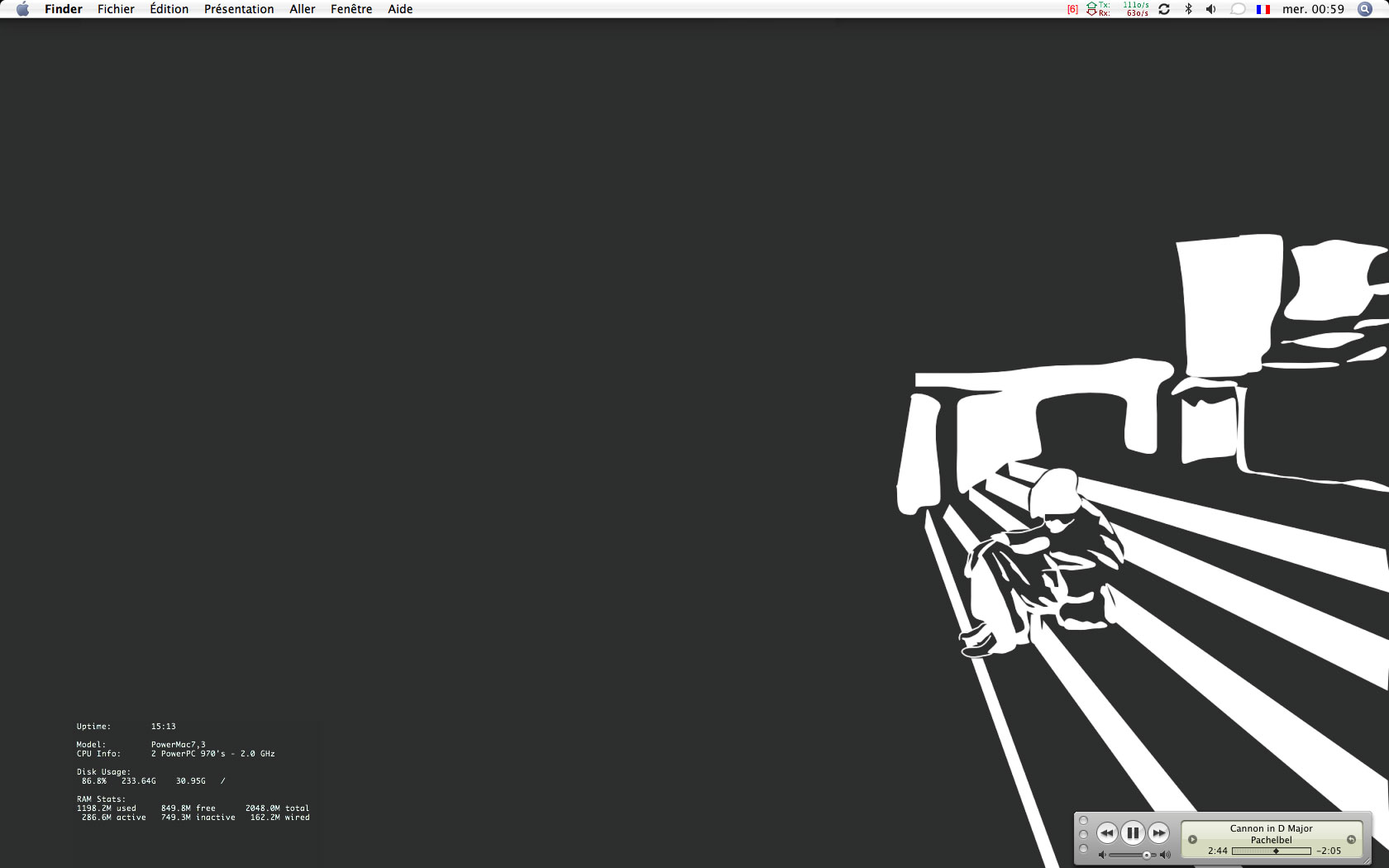Click the artist name Pachelbel

coord(1271,840)
